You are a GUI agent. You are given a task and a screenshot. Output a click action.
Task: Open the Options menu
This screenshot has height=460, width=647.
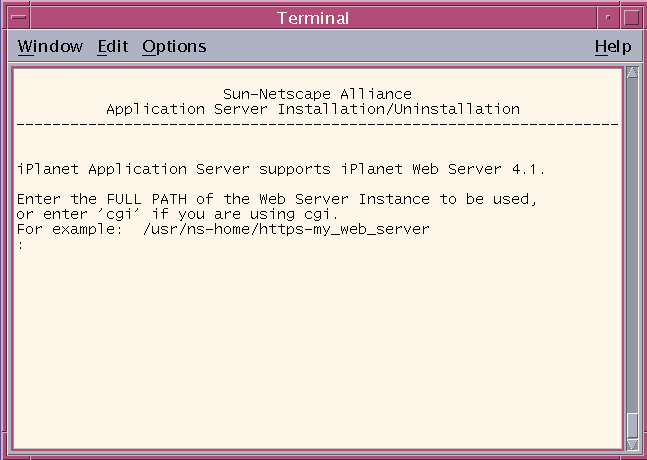click(x=174, y=46)
